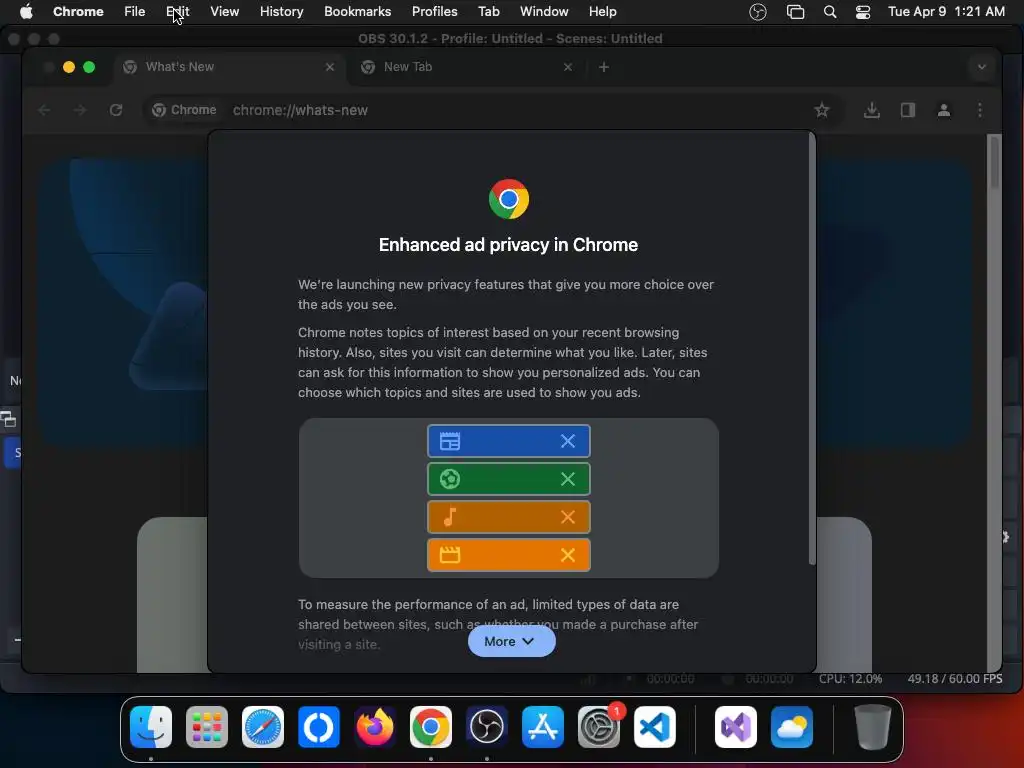Remove the blue news topic chip
1024x768 pixels.
(x=568, y=441)
